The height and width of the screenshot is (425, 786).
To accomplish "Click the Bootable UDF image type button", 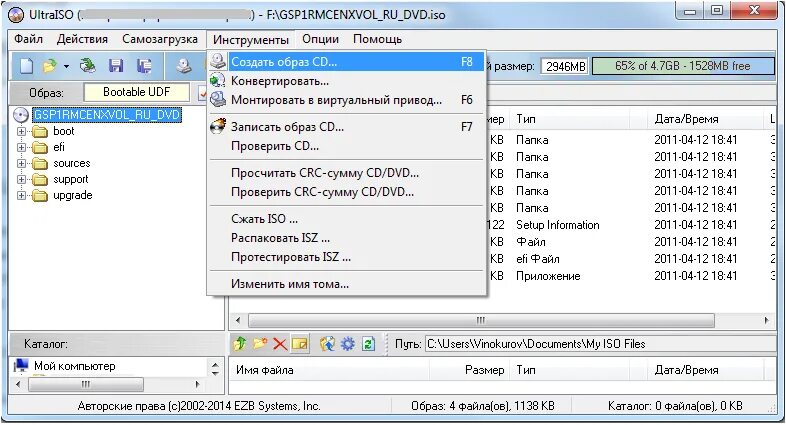I will [136, 92].
